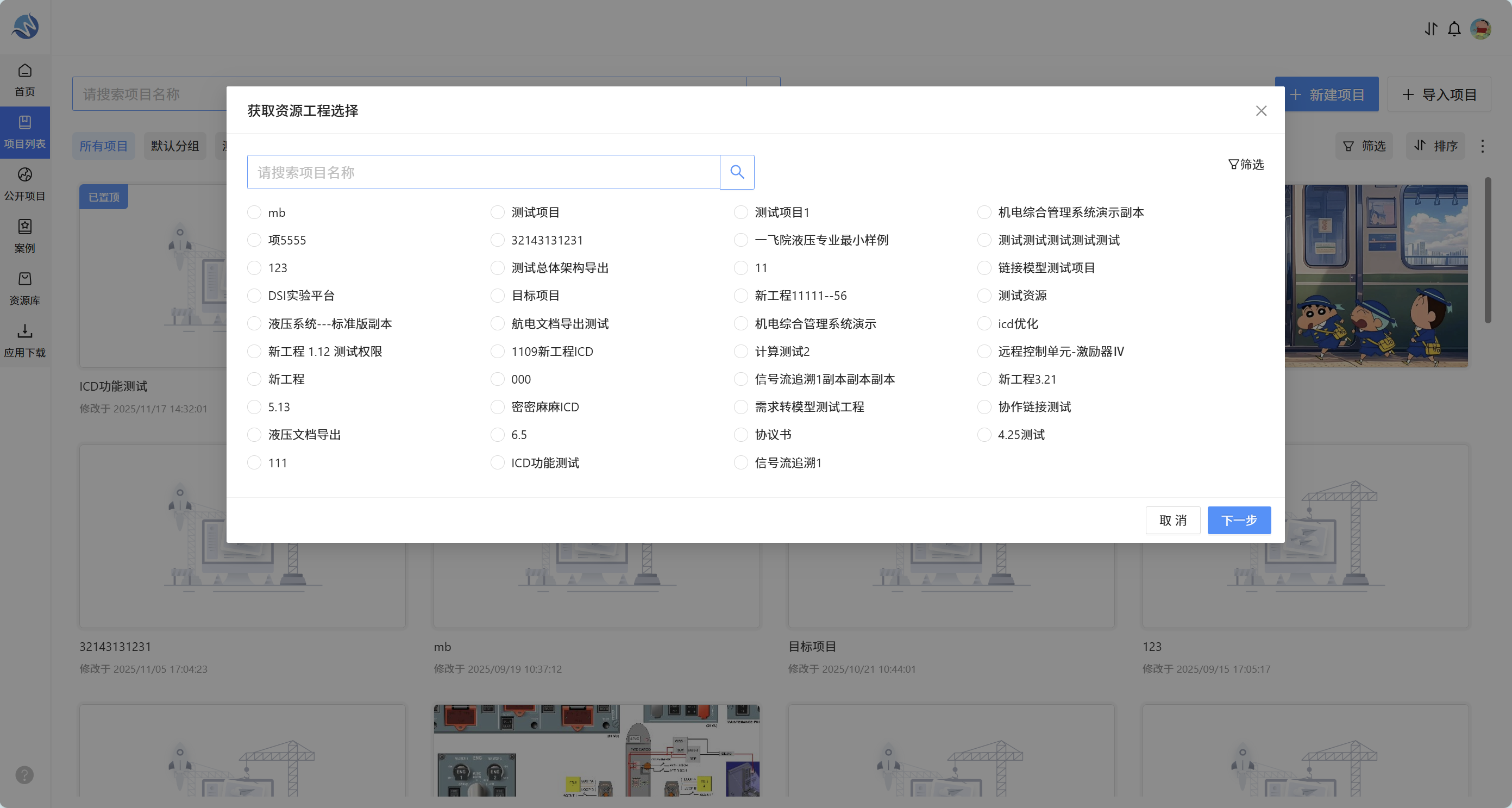Image resolution: width=1512 pixels, height=808 pixels.
Task: Click the 下一步 button
Action: 1239,520
